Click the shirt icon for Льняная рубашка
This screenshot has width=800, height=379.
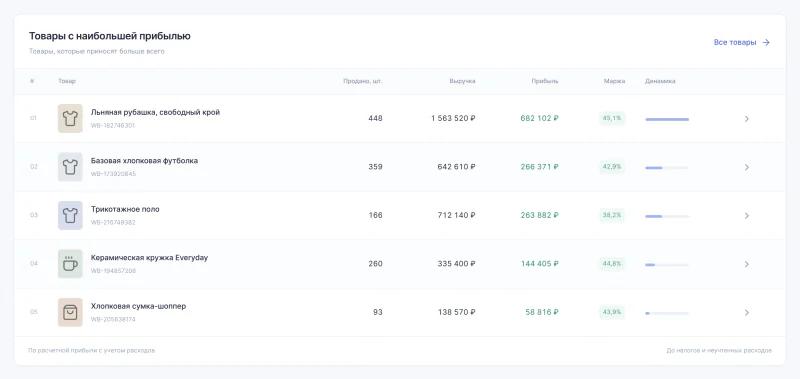pyautogui.click(x=70, y=118)
